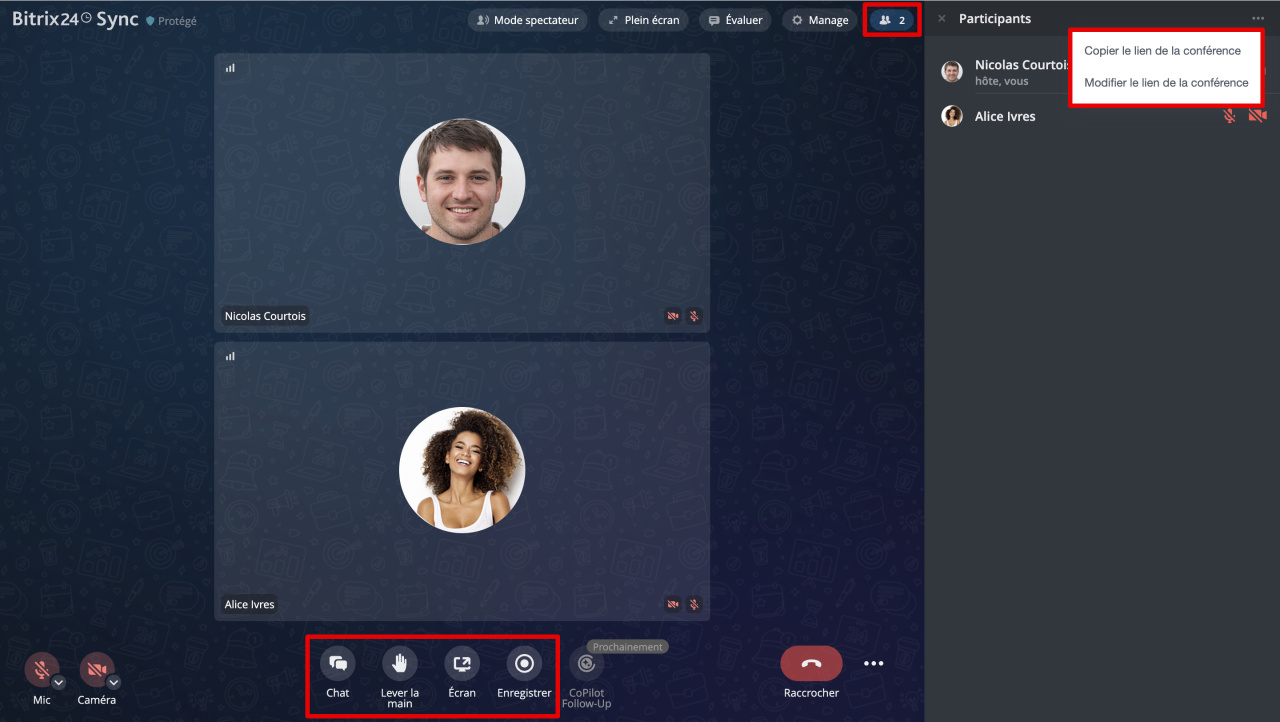The width and height of the screenshot is (1280, 722).
Task: Click the muted mic icon on Alice Ivres's tile
Action: pyautogui.click(x=694, y=604)
